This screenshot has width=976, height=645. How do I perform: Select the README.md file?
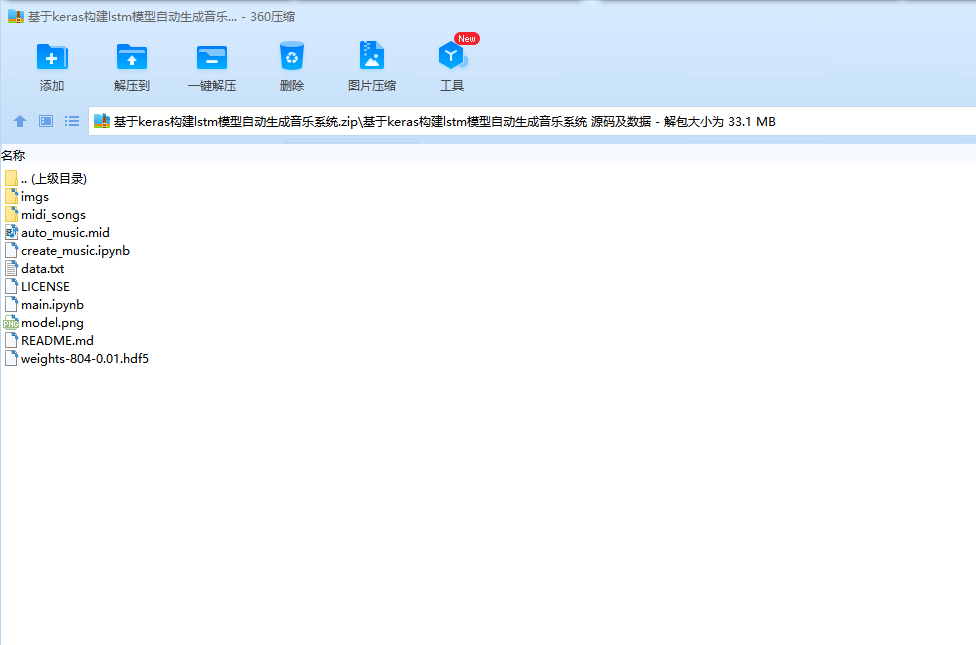point(49,341)
